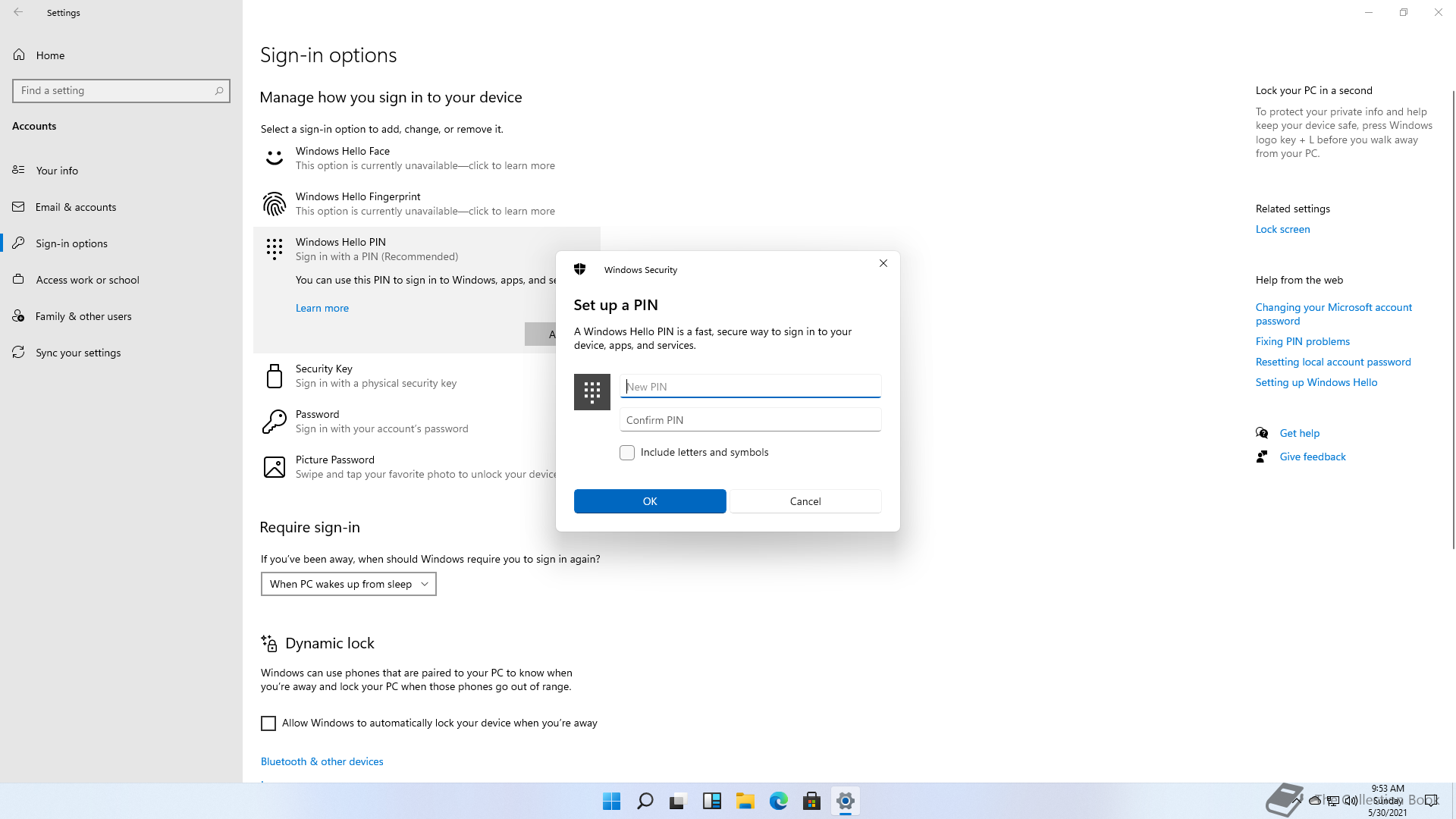Viewport: 1456px width, 819px height.
Task: Click the Windows Hello Fingerprint icon
Action: coord(275,203)
